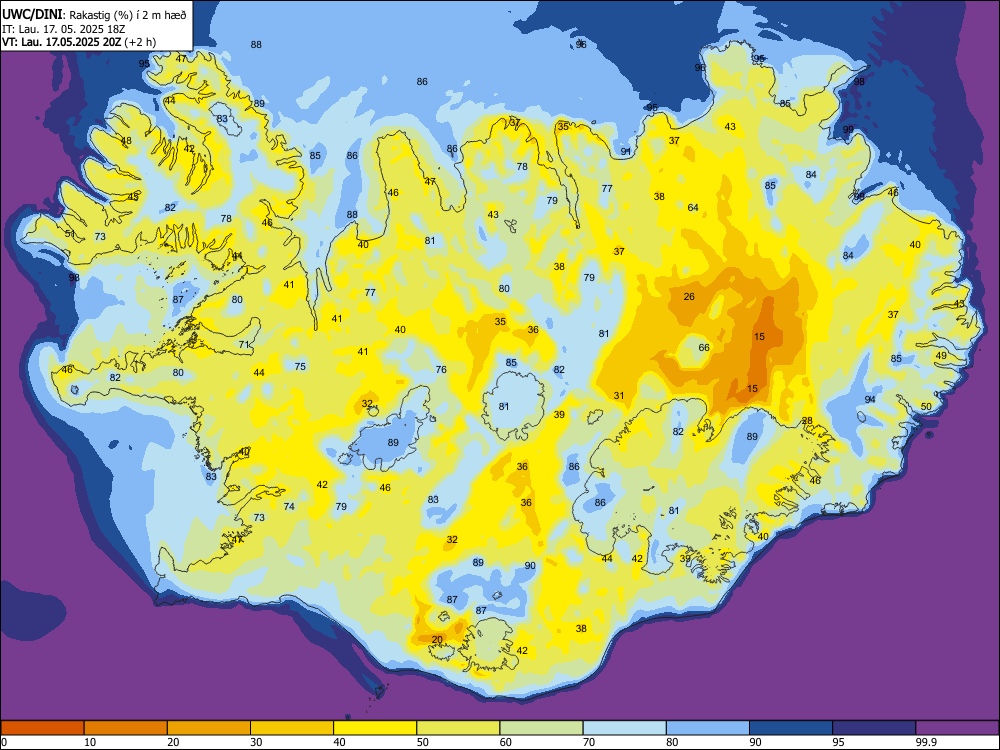Click the map value '48'
Screen dimensions: 1000x750
tap(126, 141)
